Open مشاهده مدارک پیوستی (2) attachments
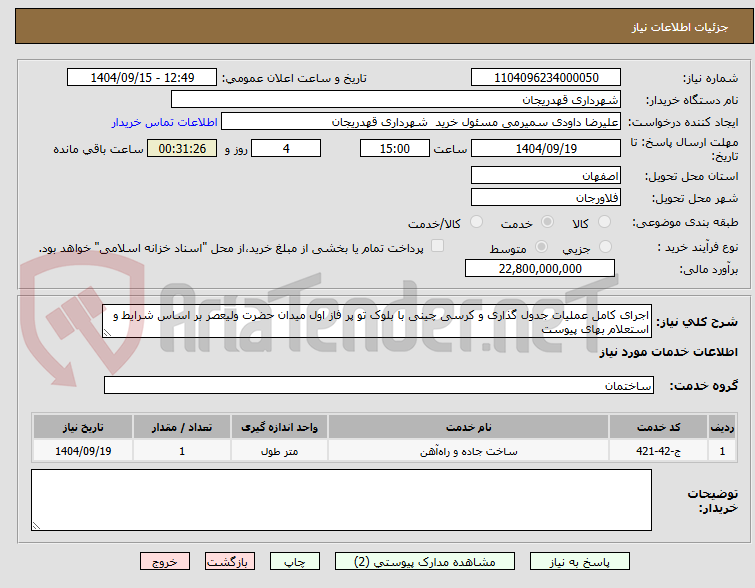Image resolution: width=755 pixels, height=588 pixels. [425, 562]
